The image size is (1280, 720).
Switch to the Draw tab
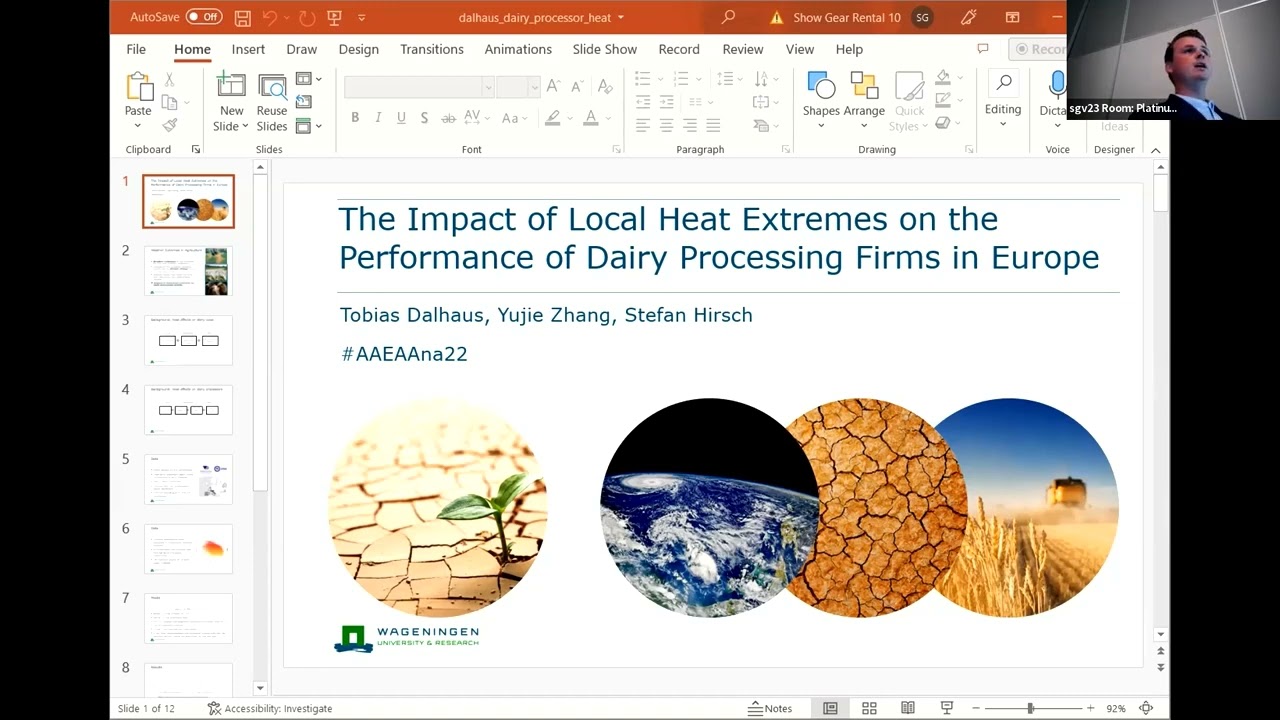(301, 49)
